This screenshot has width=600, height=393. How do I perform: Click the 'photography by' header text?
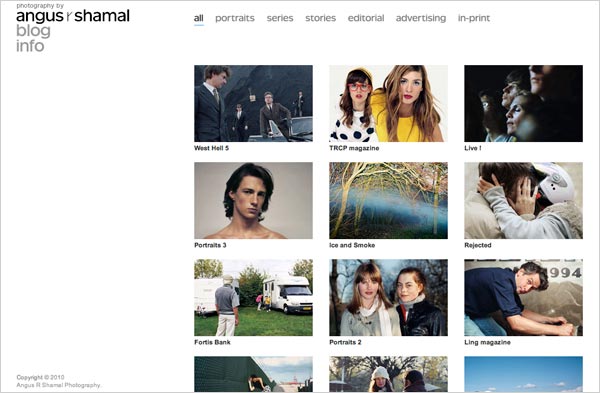[40, 6]
